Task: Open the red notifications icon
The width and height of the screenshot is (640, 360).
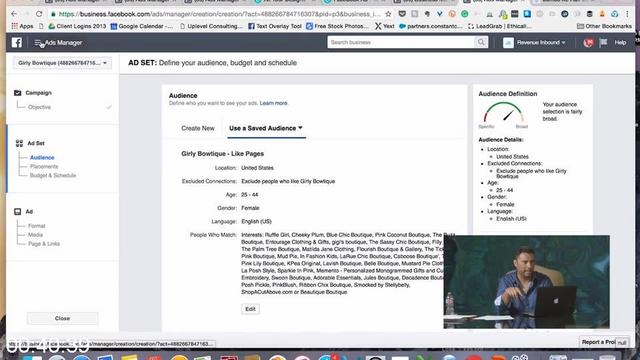Action: tap(588, 42)
